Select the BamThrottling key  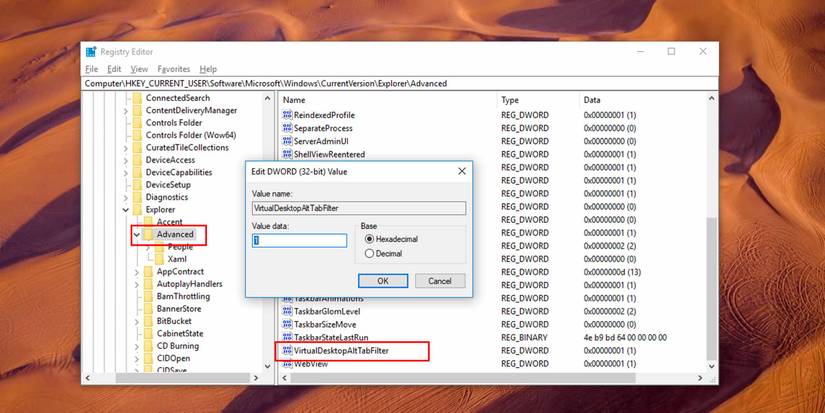click(183, 296)
